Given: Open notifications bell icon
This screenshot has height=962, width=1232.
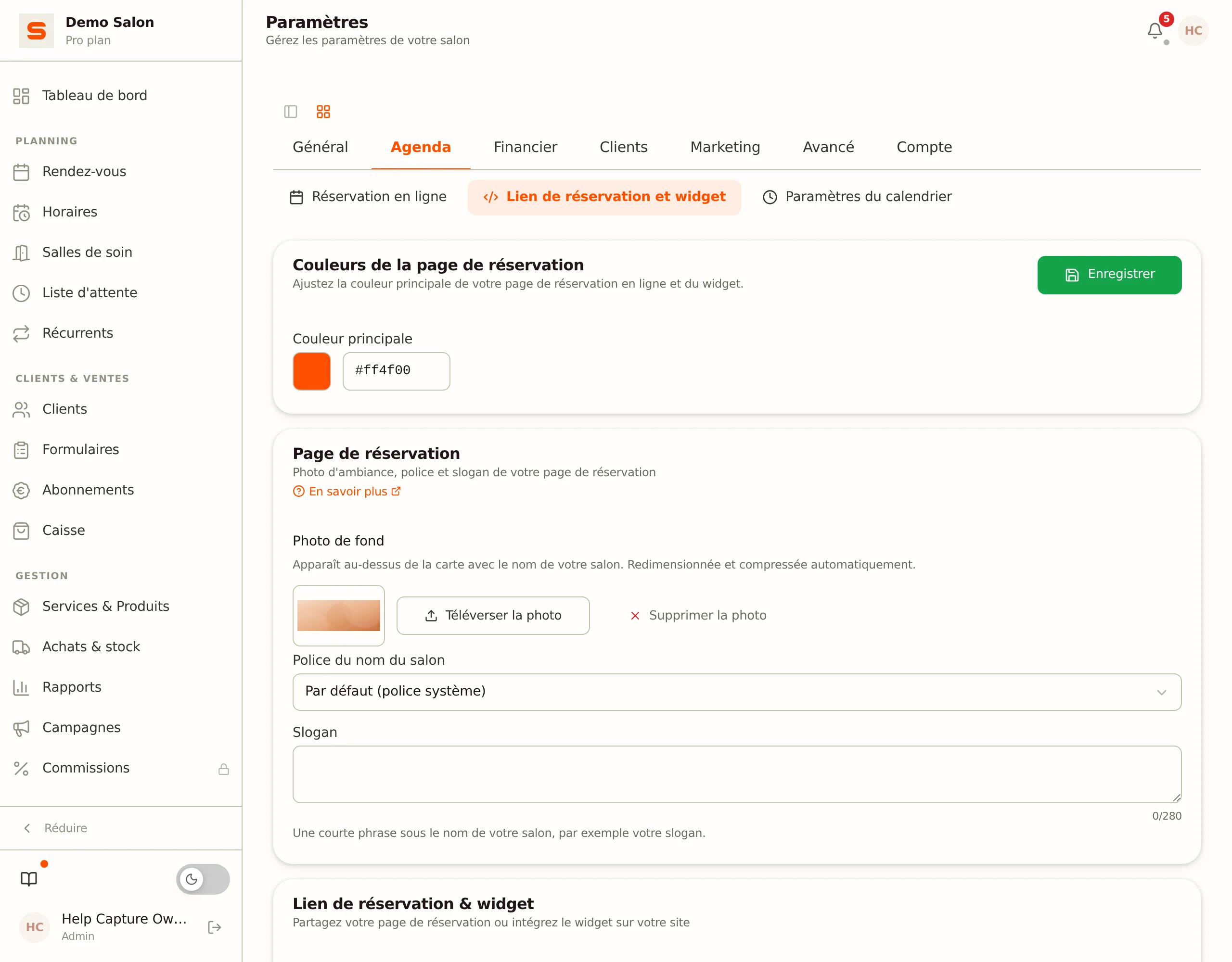Looking at the screenshot, I should point(1155,30).
